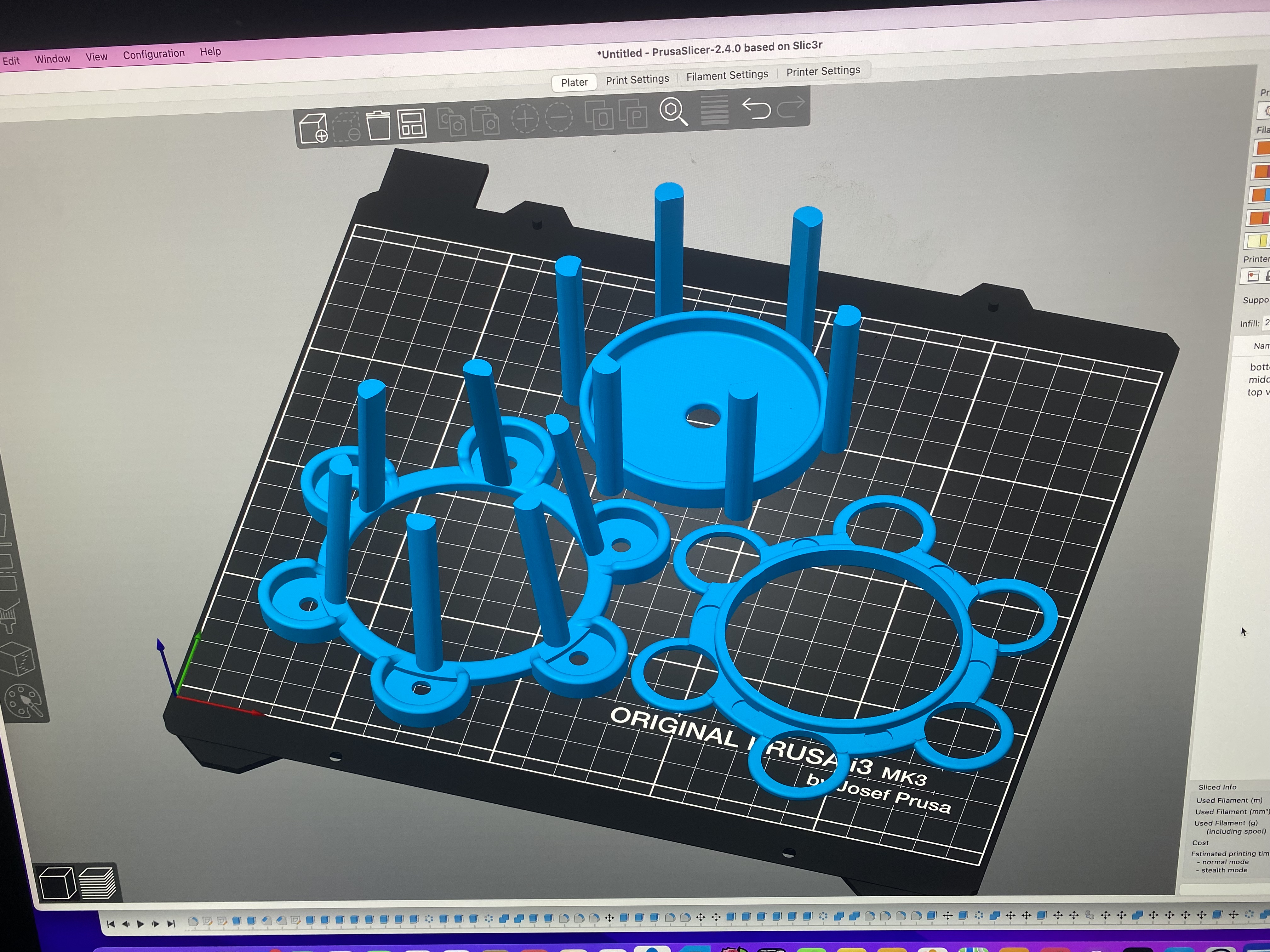Image resolution: width=1270 pixels, height=952 pixels.
Task: Select the 'bott' object in the list
Action: [1260, 367]
